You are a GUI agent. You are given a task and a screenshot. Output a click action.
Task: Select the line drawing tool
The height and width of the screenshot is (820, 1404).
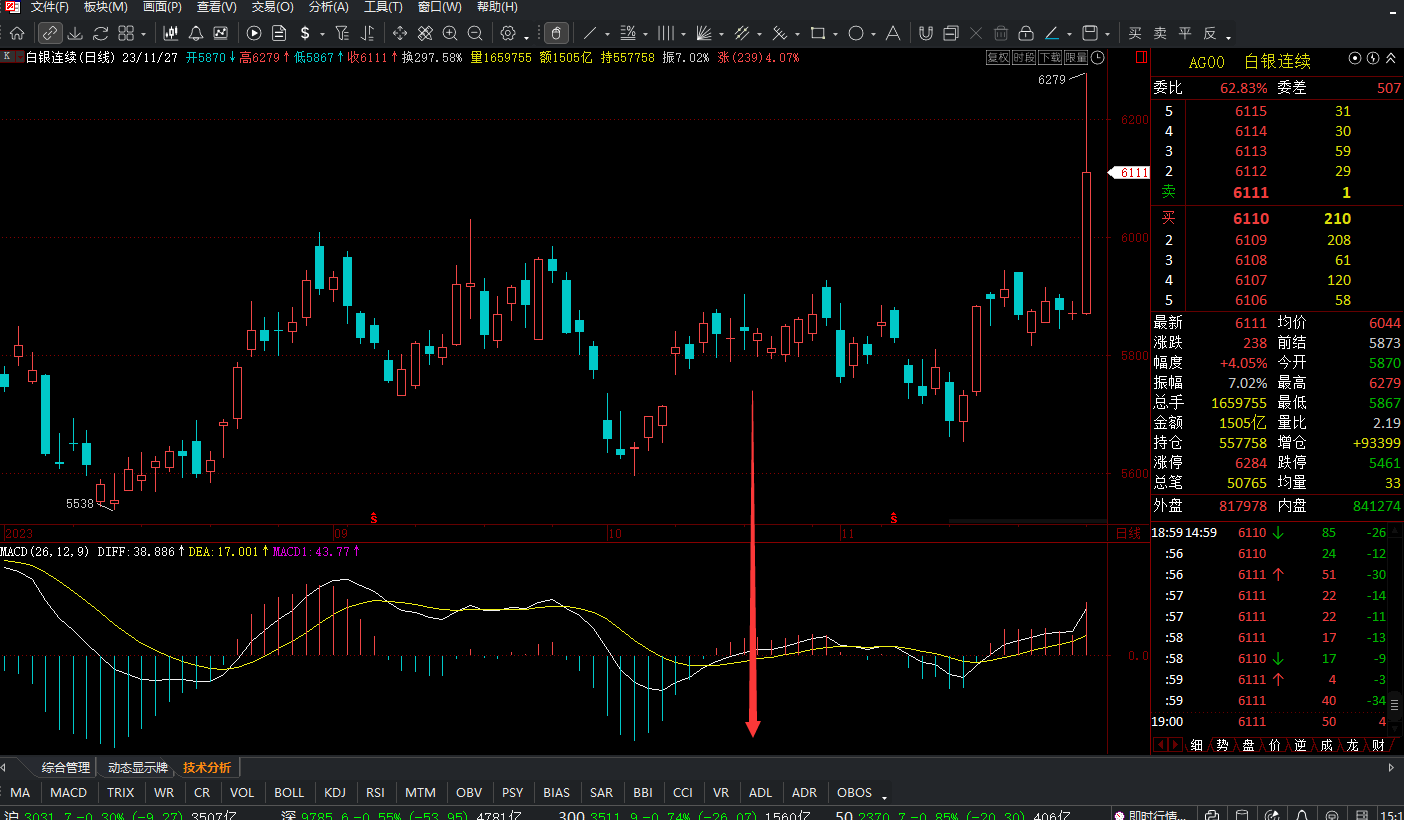[590, 33]
